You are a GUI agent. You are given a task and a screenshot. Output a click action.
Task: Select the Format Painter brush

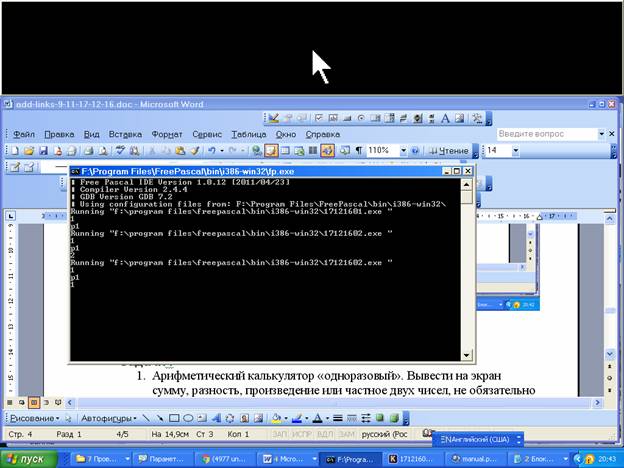195,150
